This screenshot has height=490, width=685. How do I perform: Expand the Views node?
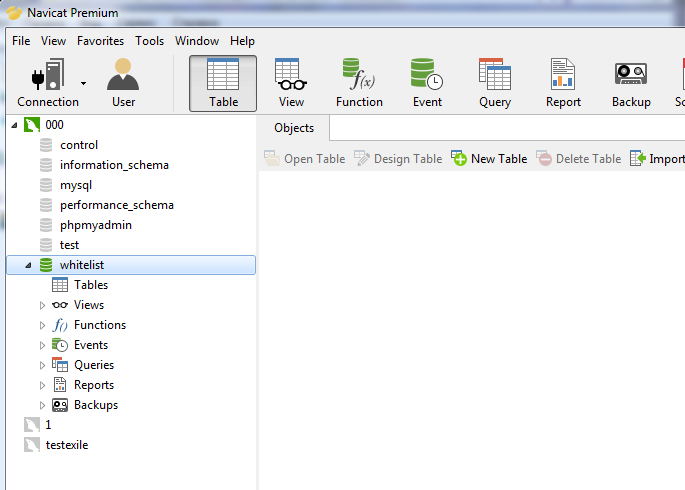coord(42,305)
